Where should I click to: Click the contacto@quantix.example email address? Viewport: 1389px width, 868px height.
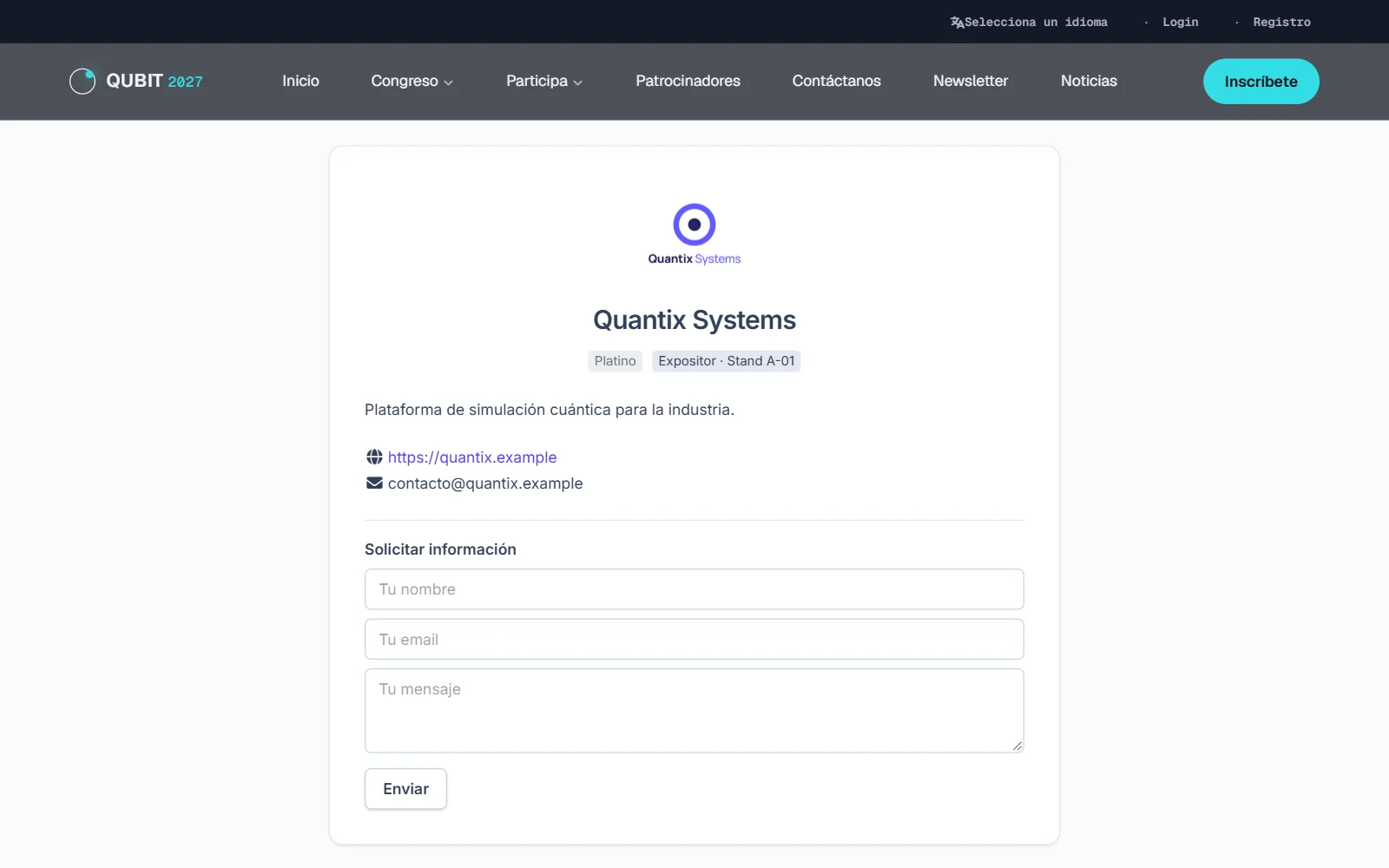click(485, 483)
